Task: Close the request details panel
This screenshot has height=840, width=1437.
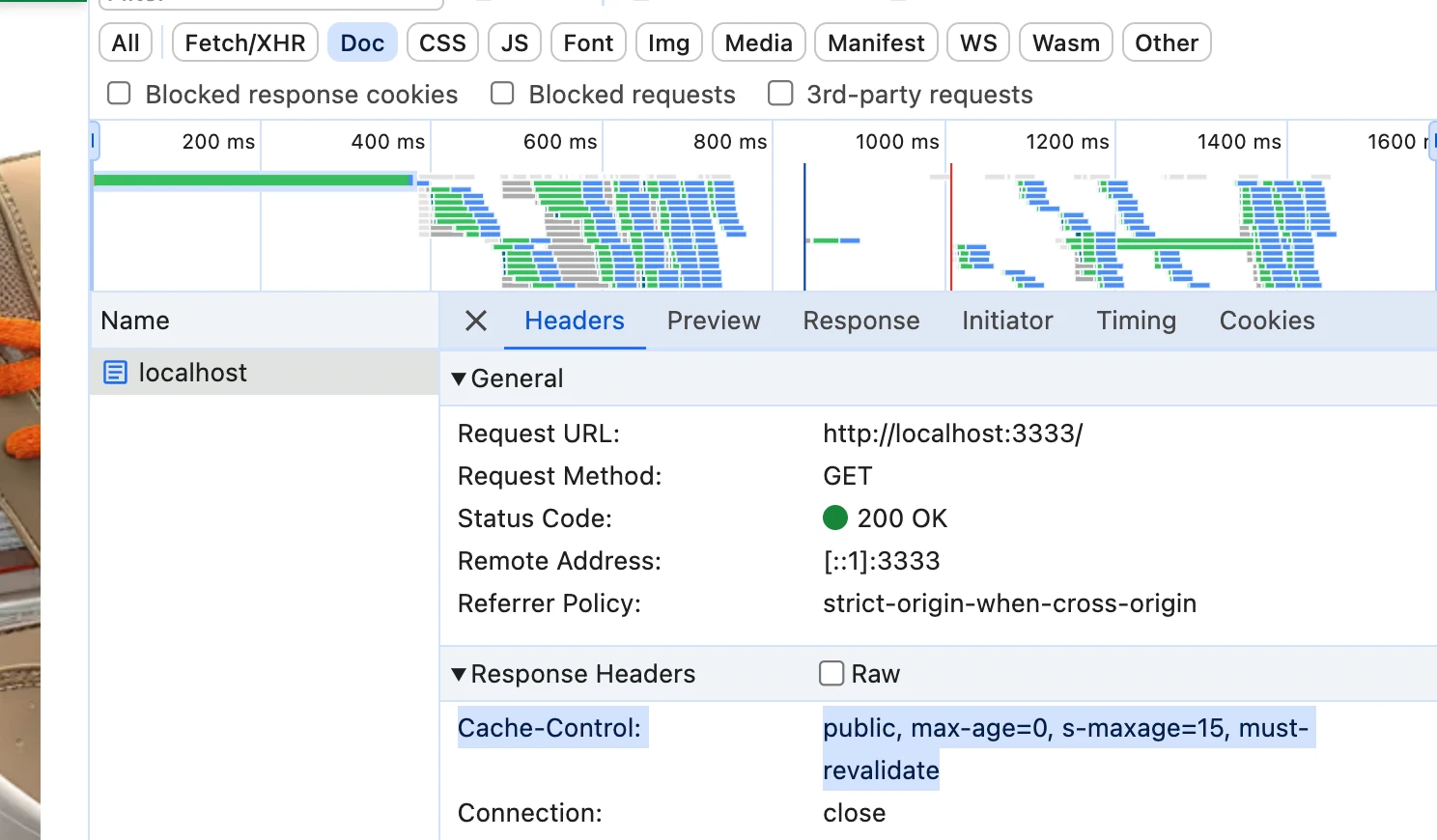Action: [x=474, y=321]
